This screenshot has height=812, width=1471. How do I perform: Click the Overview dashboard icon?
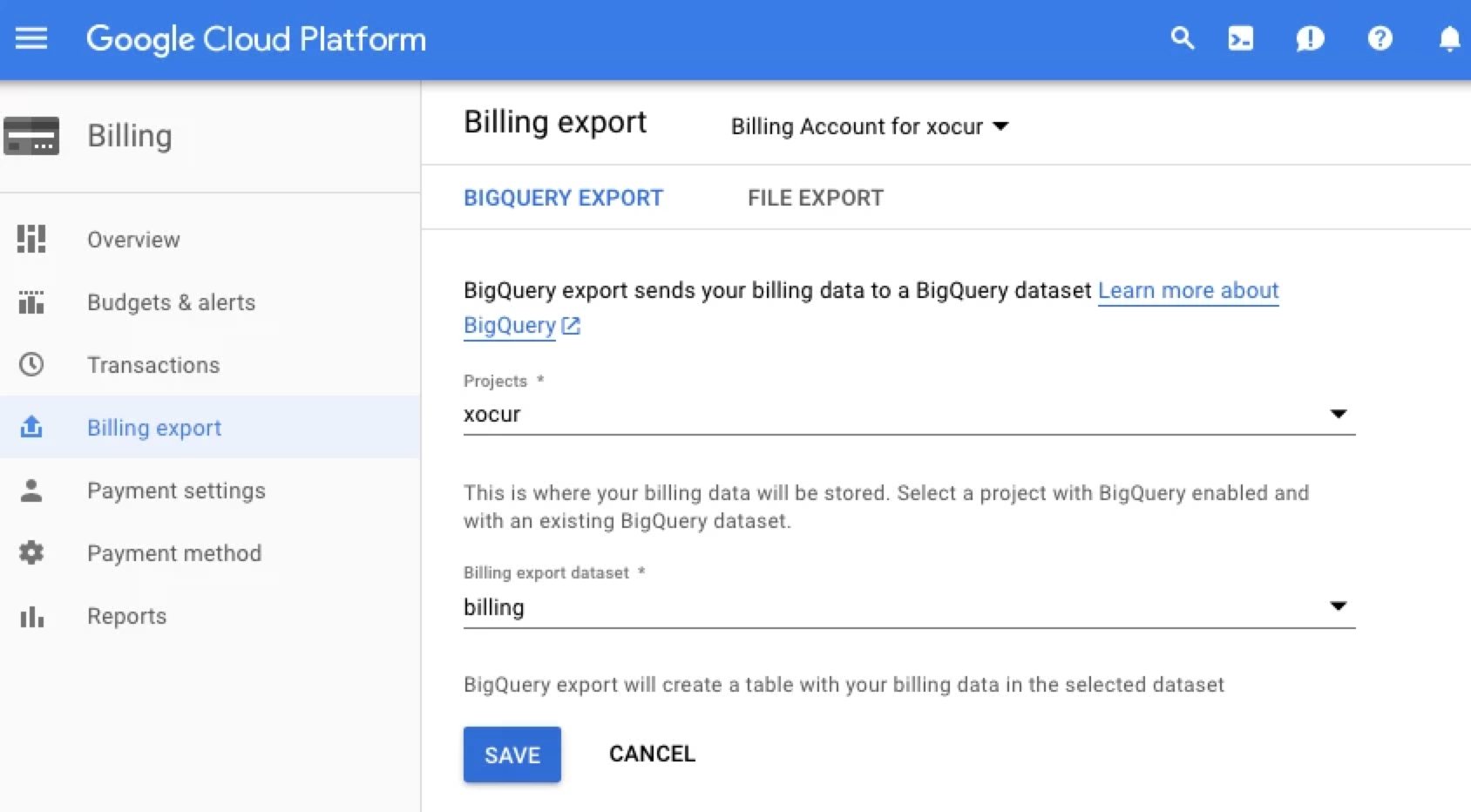tap(31, 239)
